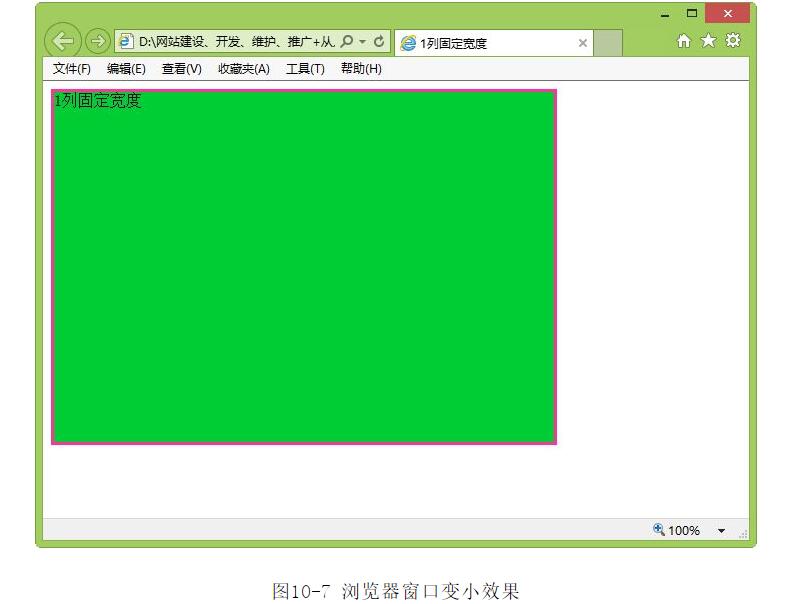Click the zoom magnifier icon in status bar
Screen dimensions: 799x604
[x=659, y=530]
